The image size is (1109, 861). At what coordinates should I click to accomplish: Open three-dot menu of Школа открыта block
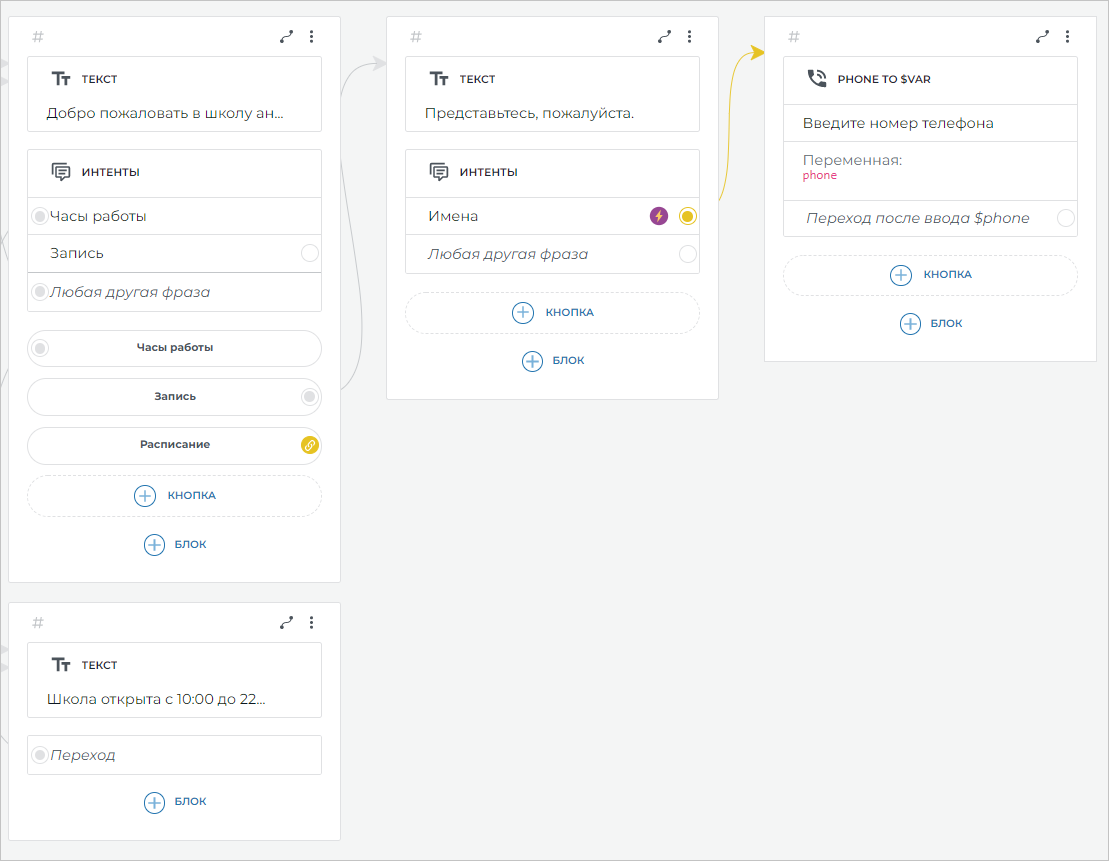pos(311,623)
